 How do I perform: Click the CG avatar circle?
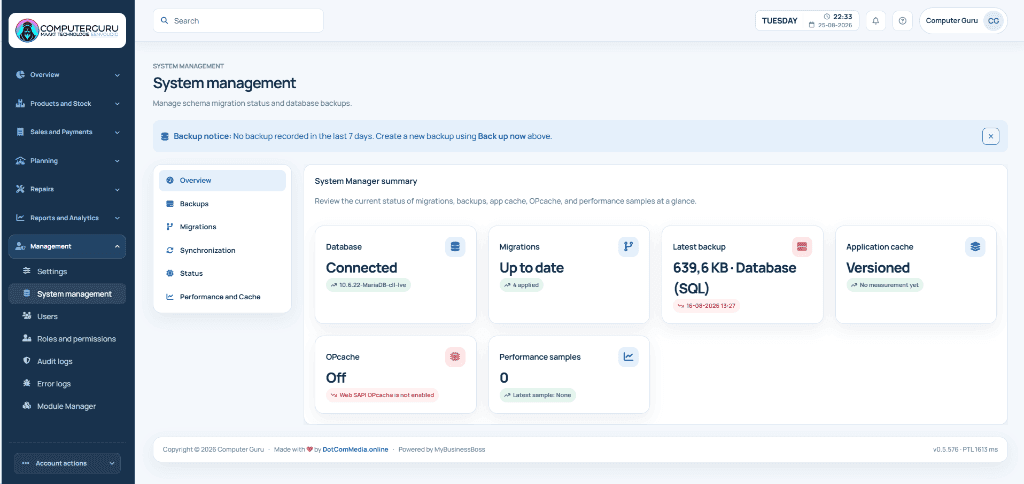coord(993,21)
